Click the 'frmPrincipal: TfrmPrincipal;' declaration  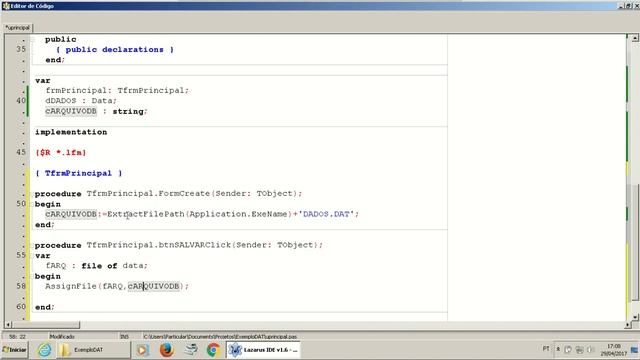117,91
